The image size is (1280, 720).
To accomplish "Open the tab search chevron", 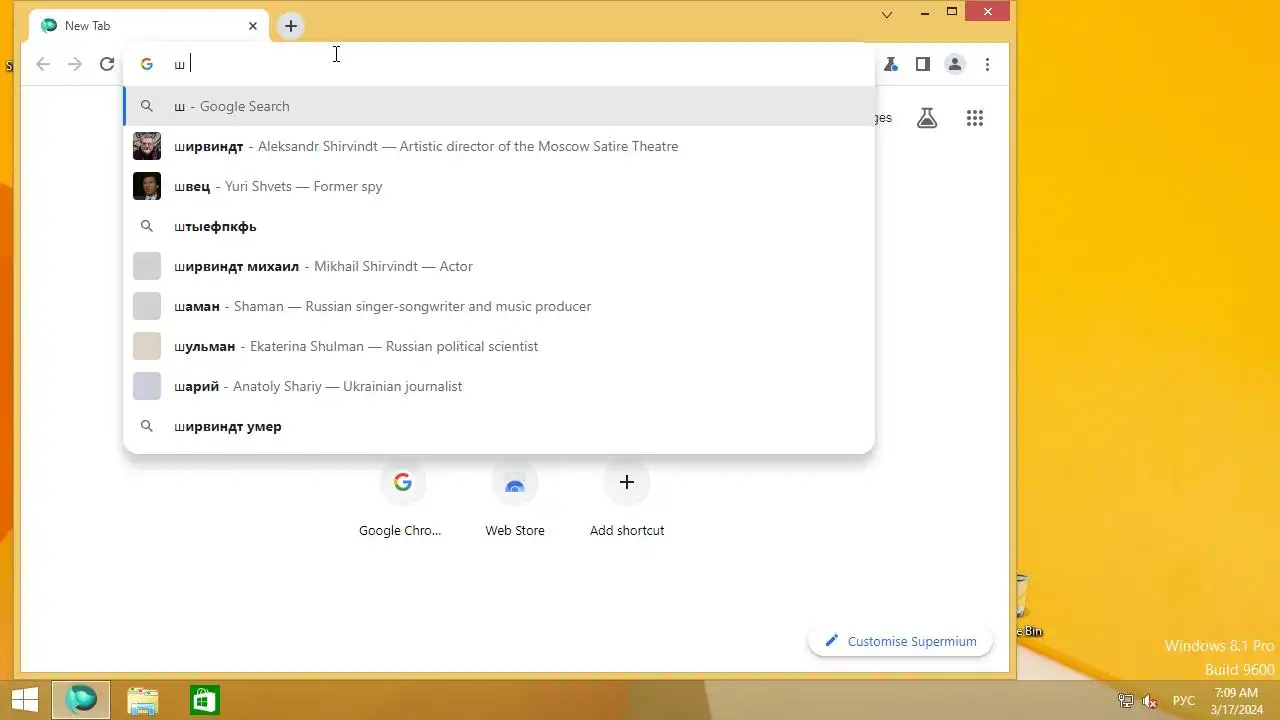I will [887, 14].
